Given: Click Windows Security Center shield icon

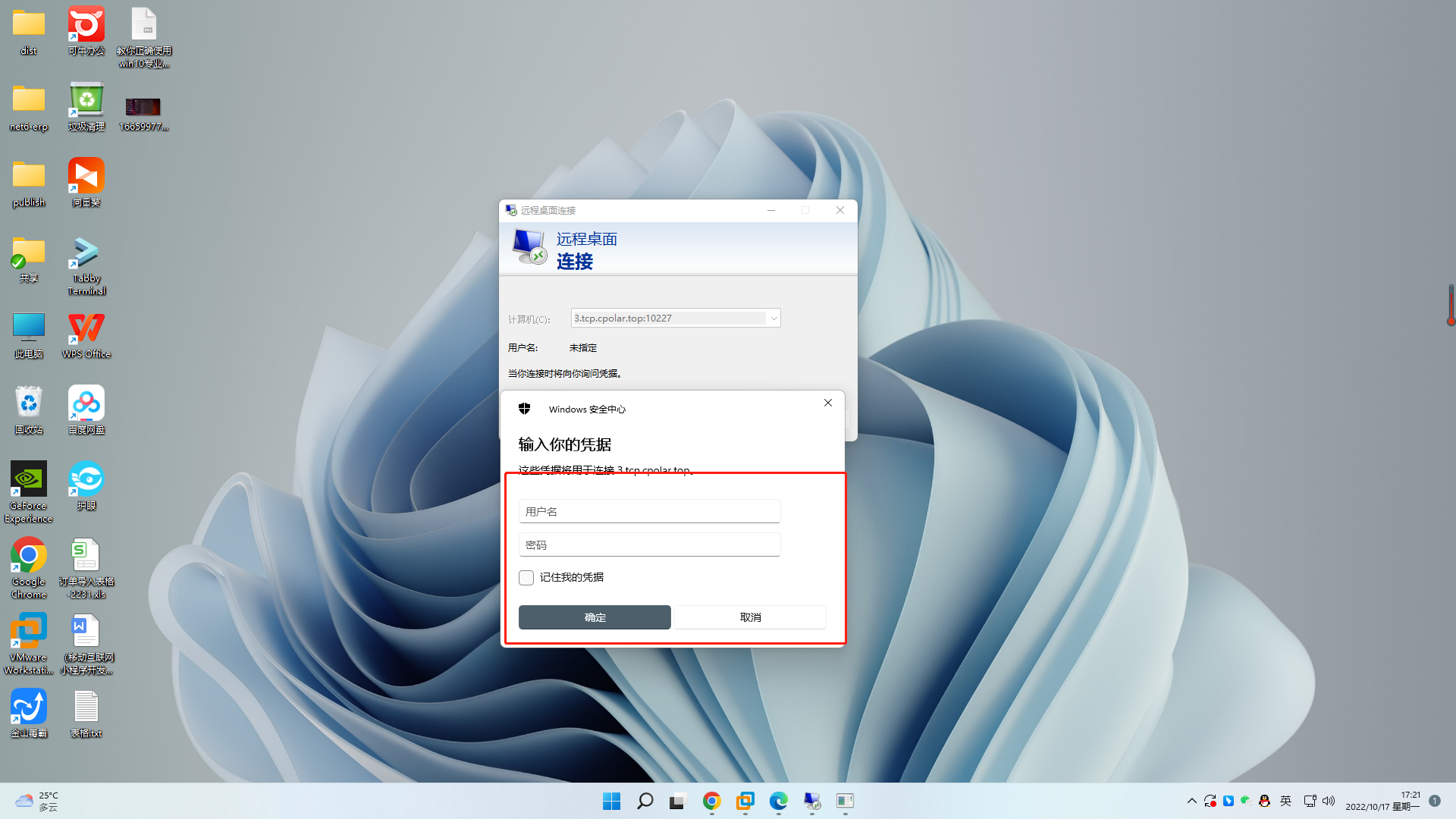Looking at the screenshot, I should point(524,408).
